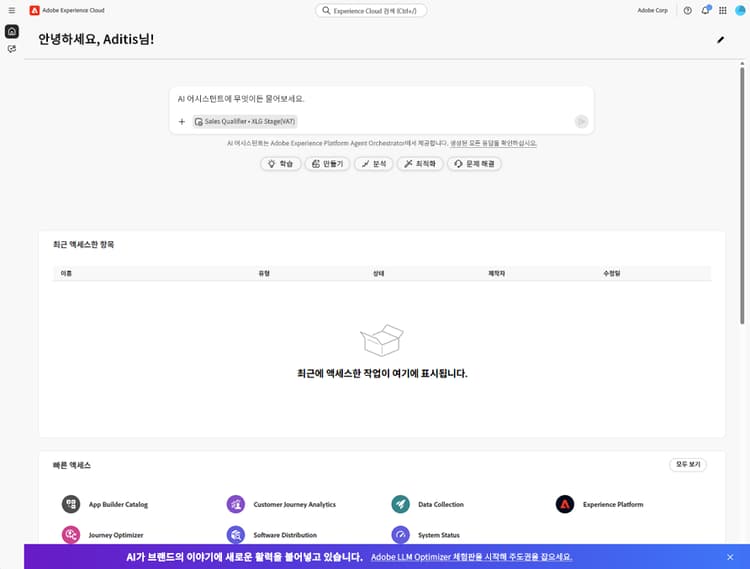Open the App Builder Catalog icon
Screen dimensions: 750x569
point(71,504)
